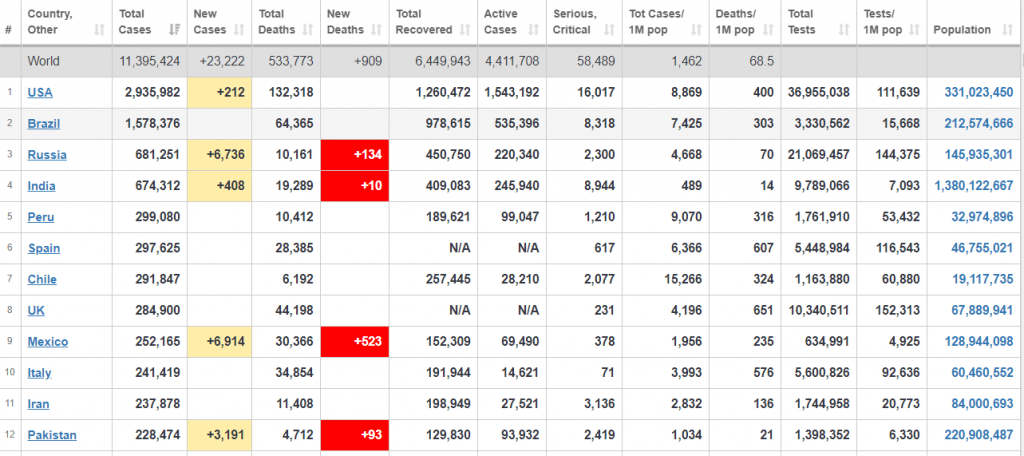Click Deaths/1M pop sort arrows
This screenshot has width=1024, height=456.
tap(768, 29)
